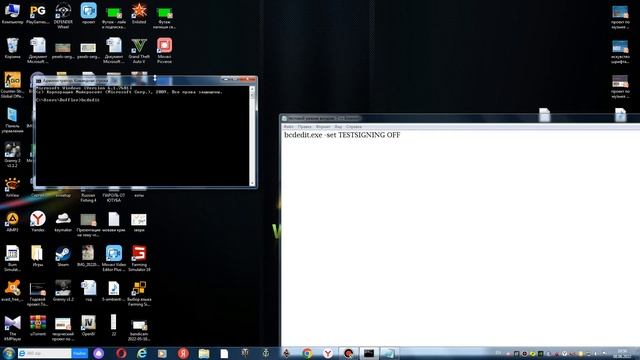Launch the Yandex browser desktop shortcut
Screen dimensions: 640x360
coord(38,222)
